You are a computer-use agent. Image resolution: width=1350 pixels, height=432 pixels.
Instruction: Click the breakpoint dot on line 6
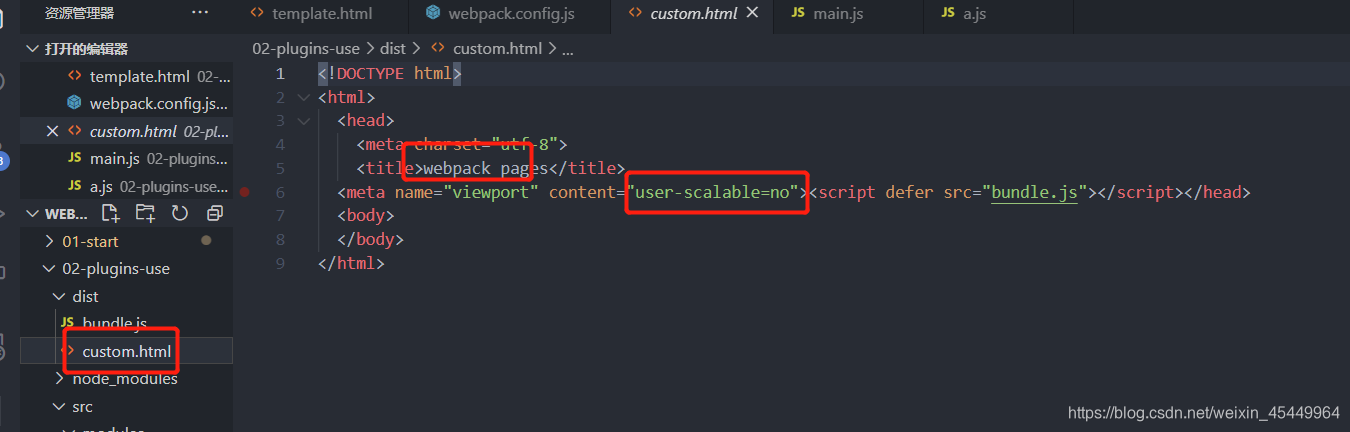[245, 192]
